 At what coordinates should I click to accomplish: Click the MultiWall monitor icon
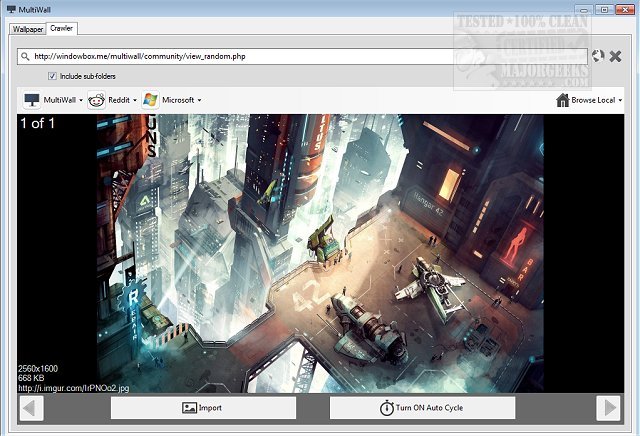(32, 100)
